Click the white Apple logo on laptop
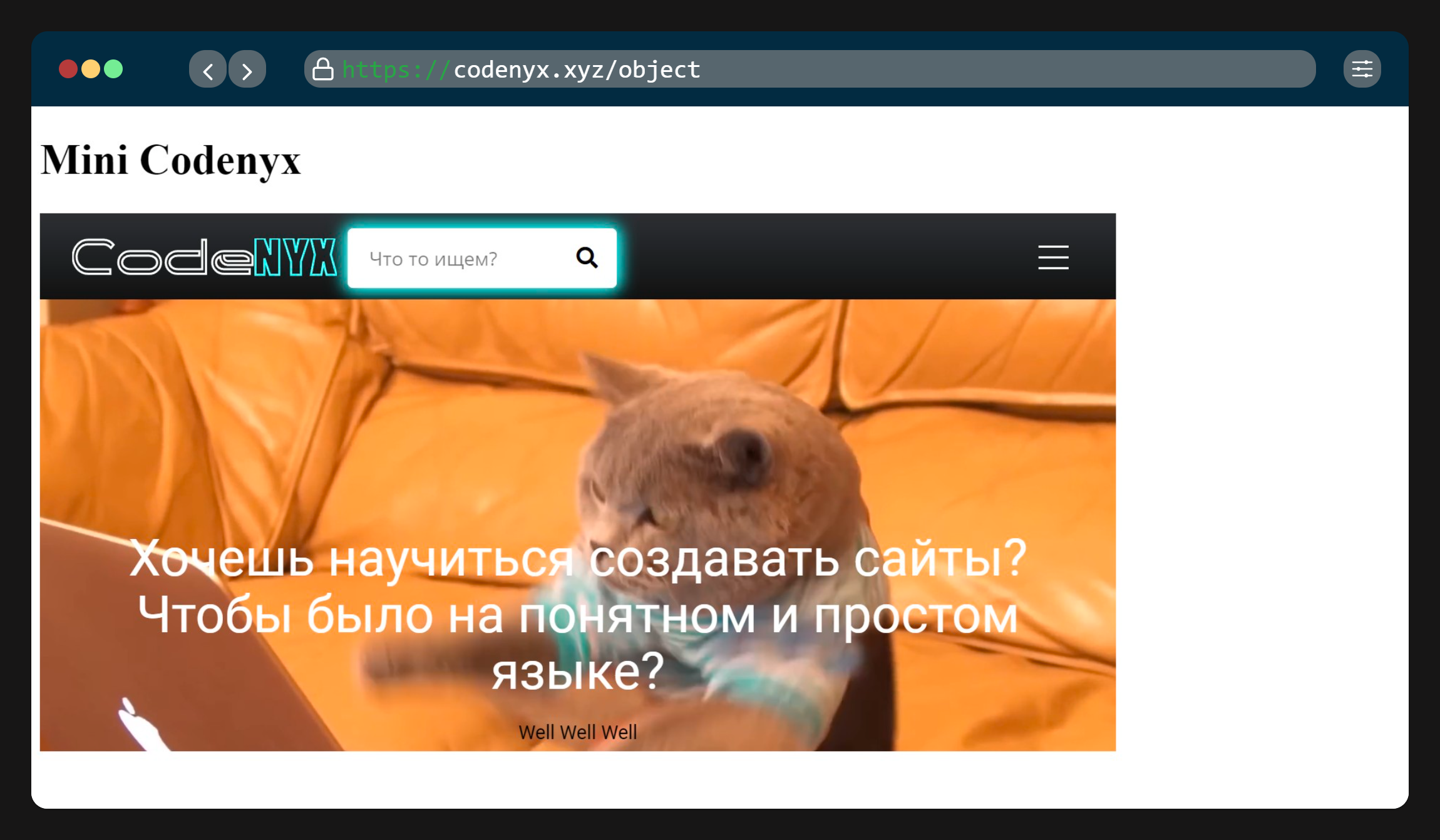Image resolution: width=1440 pixels, height=840 pixels. click(139, 726)
